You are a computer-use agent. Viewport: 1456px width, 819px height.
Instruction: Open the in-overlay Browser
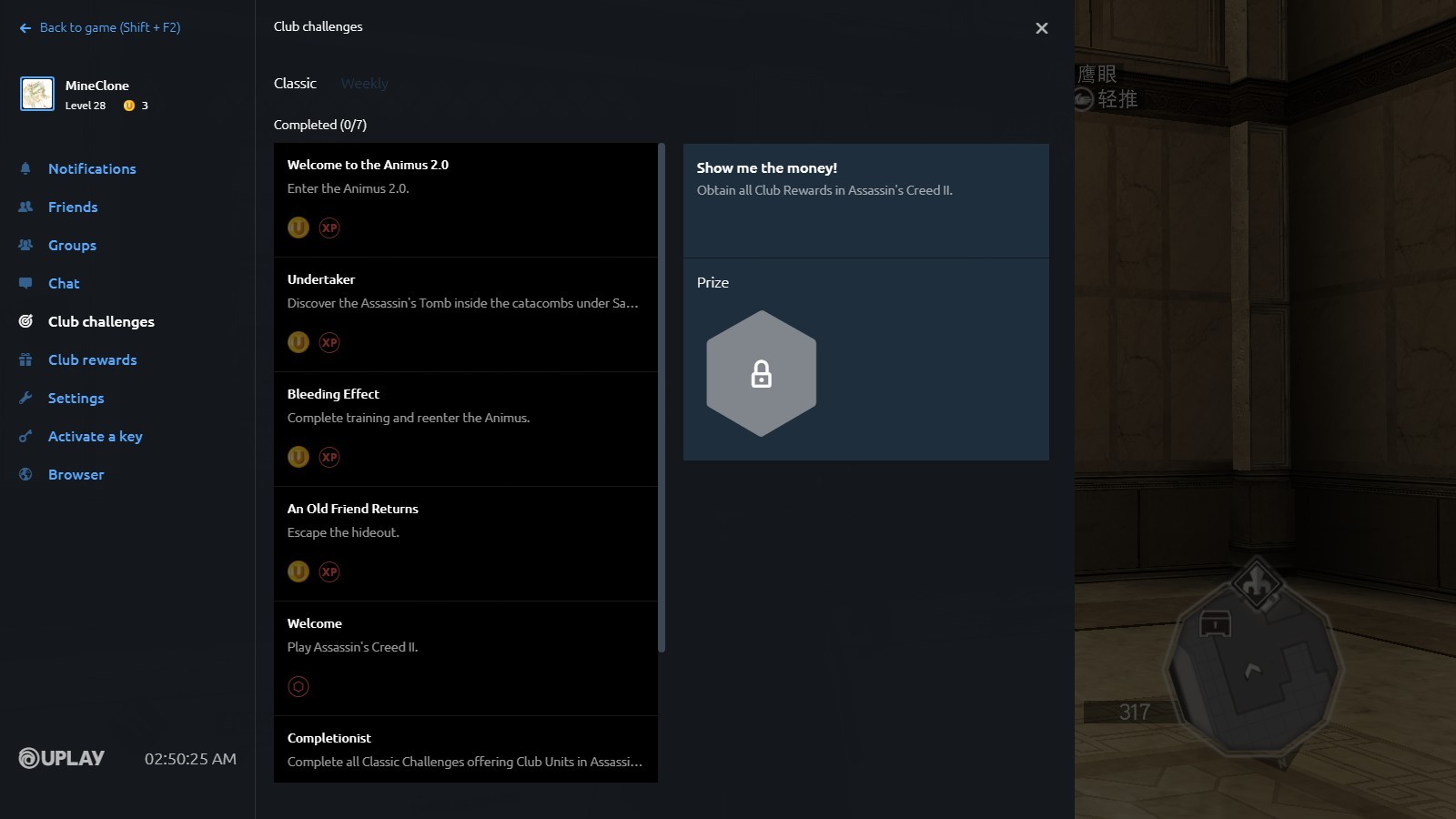(76, 474)
